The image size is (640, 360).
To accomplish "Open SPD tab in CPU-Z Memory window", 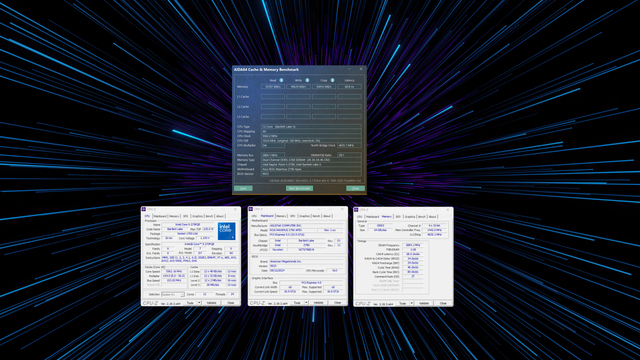I will [398, 216].
